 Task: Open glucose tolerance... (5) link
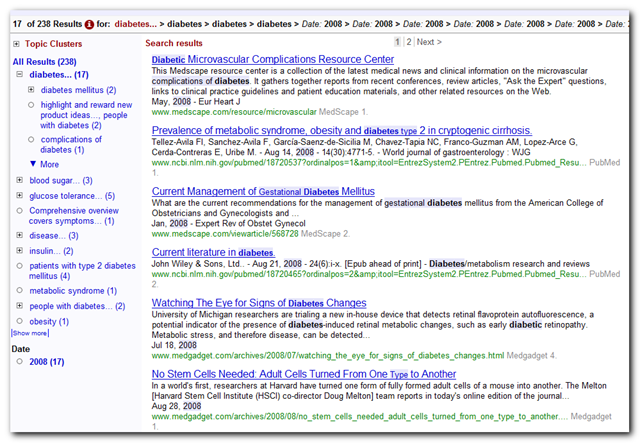coord(72,196)
